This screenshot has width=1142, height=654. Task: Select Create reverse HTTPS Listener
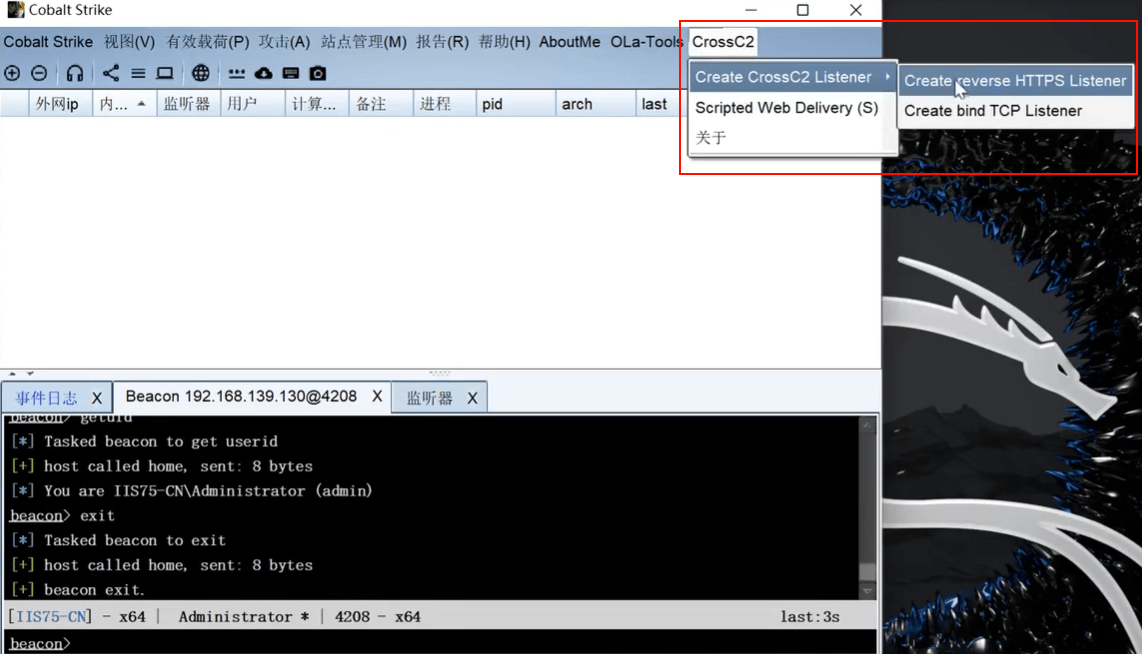1015,81
